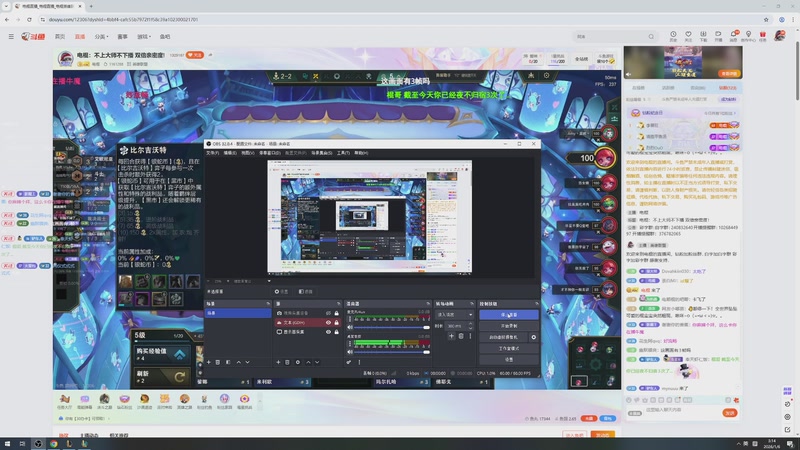
Task: Click the share arrow beside the follow button
Action: point(210,55)
